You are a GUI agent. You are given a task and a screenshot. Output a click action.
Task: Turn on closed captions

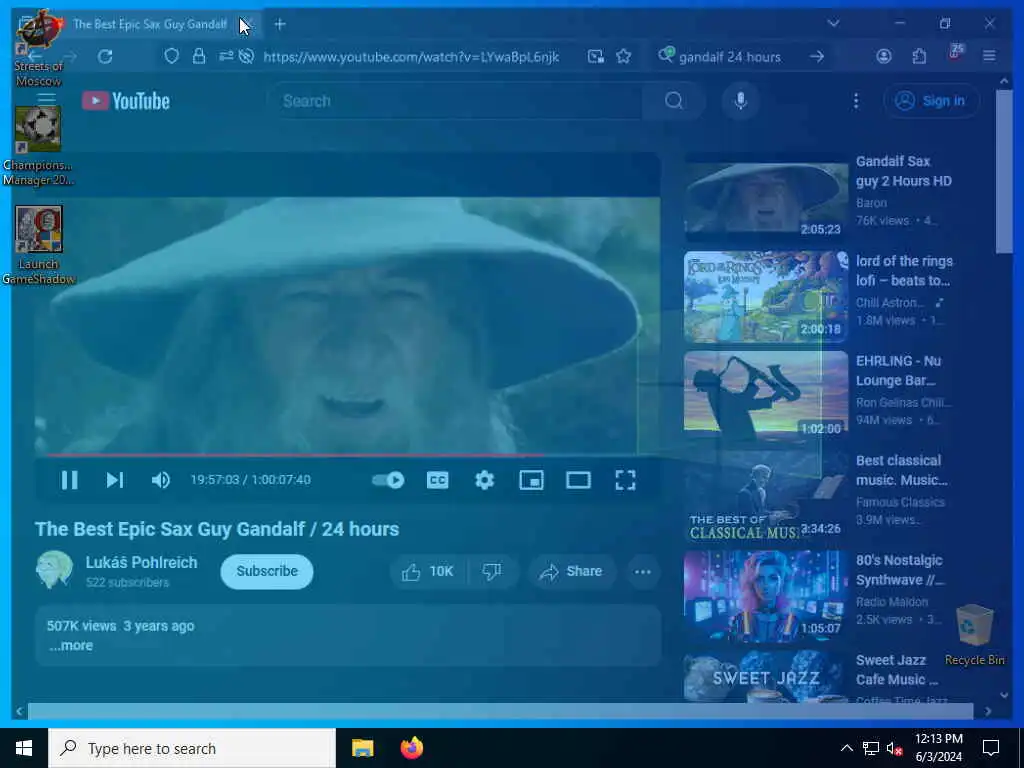coord(437,480)
